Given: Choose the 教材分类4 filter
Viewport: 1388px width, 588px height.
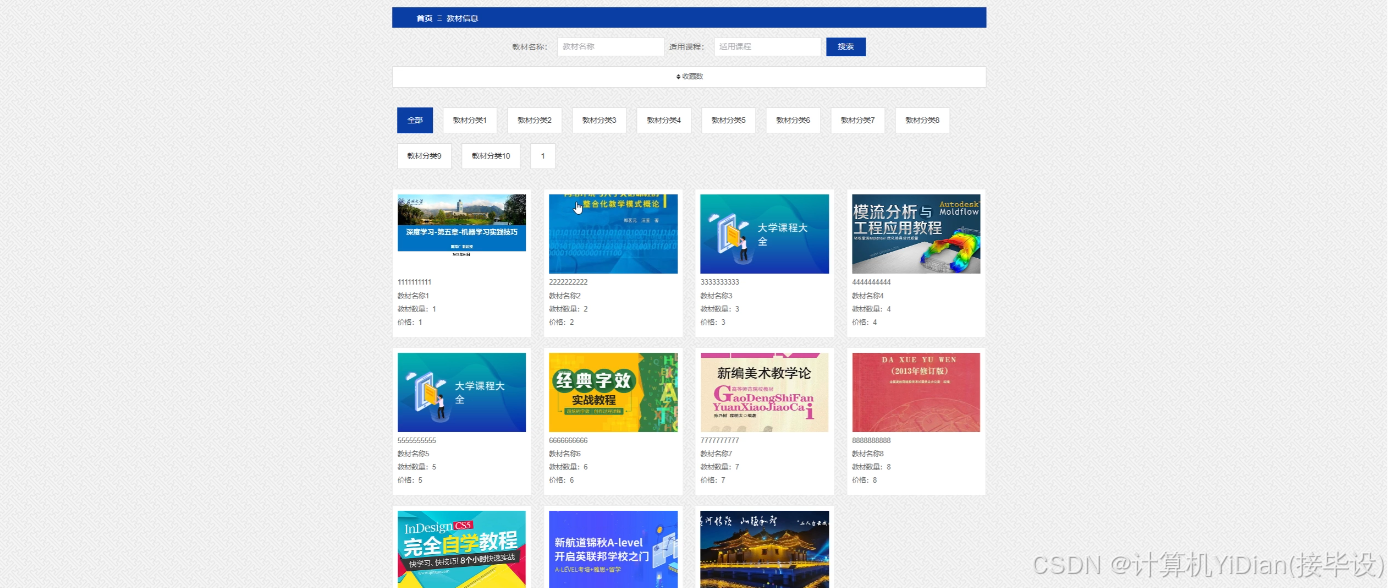Looking at the screenshot, I should click(664, 120).
